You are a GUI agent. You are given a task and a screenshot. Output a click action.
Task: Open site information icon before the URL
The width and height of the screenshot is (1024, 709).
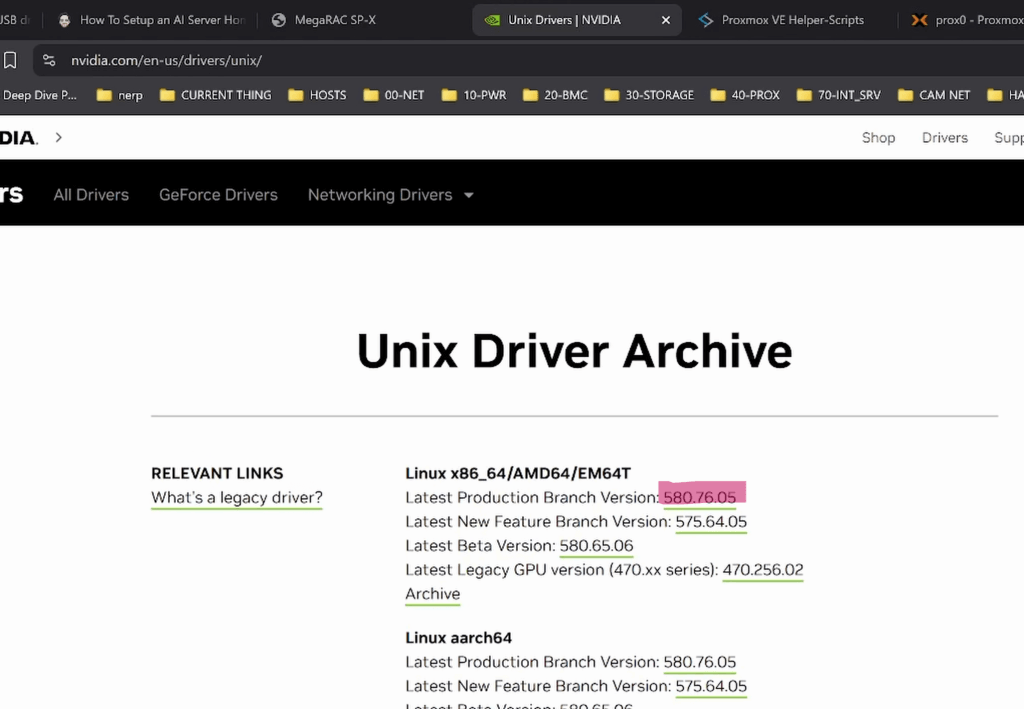pyautogui.click(x=49, y=60)
